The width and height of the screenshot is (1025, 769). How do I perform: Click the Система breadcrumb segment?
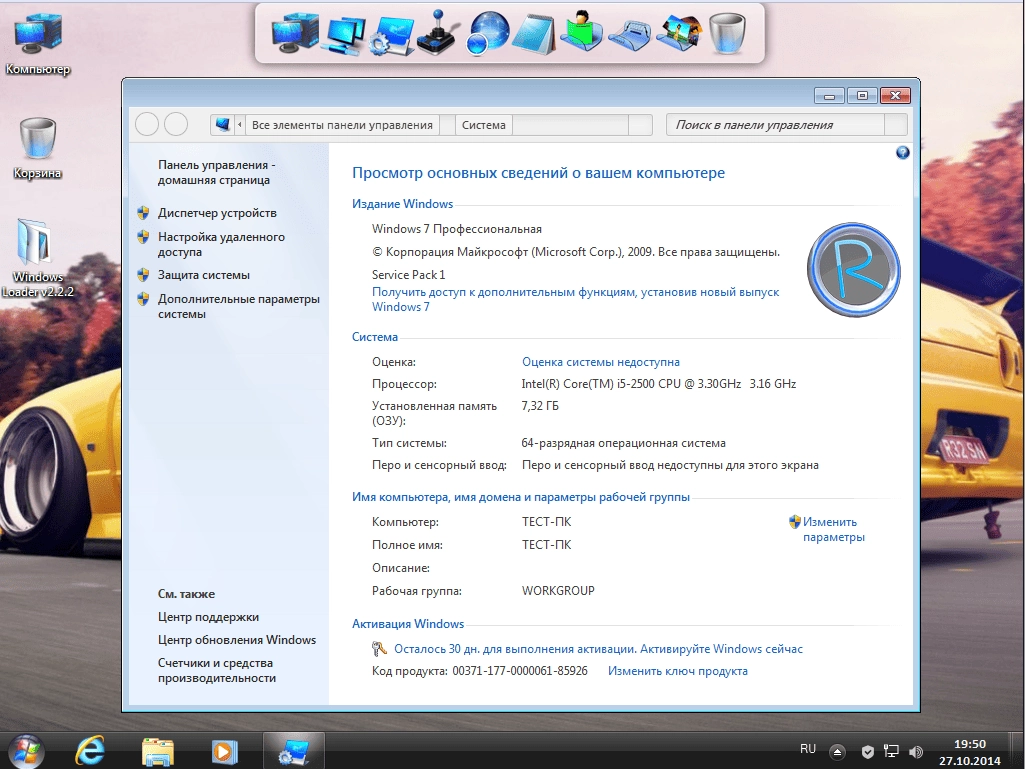coord(484,125)
